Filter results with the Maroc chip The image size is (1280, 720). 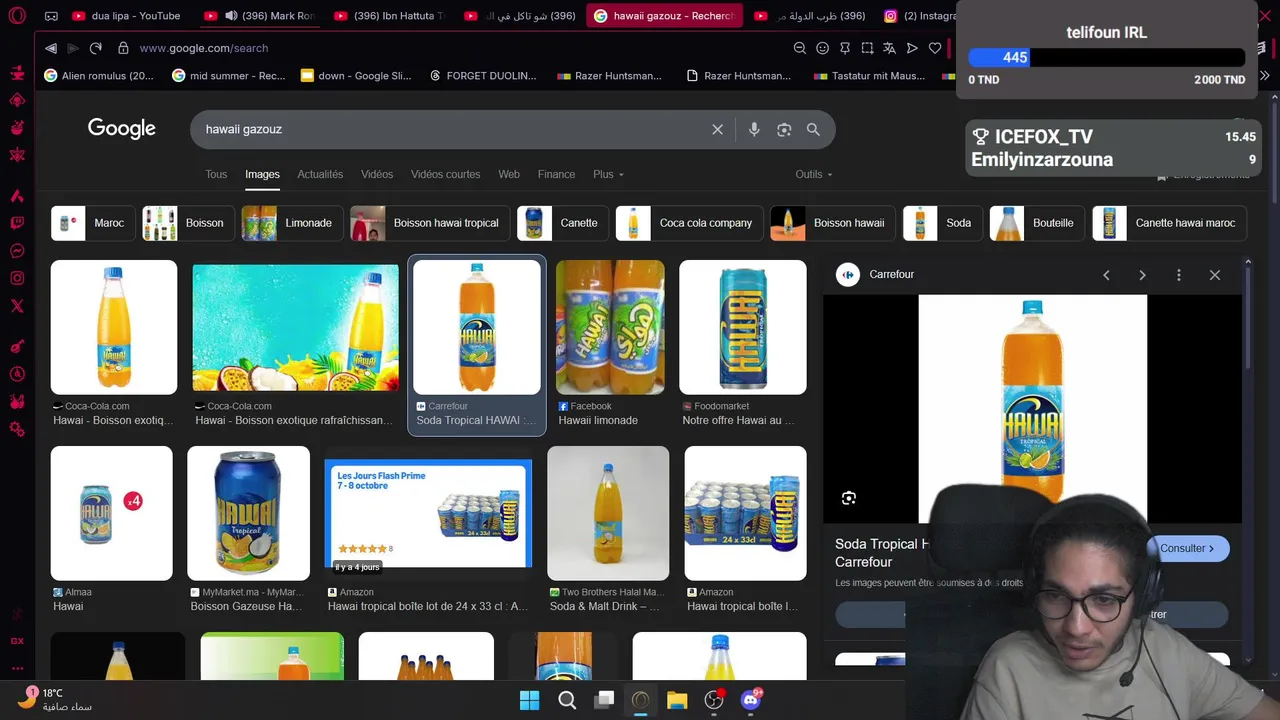(x=93, y=223)
